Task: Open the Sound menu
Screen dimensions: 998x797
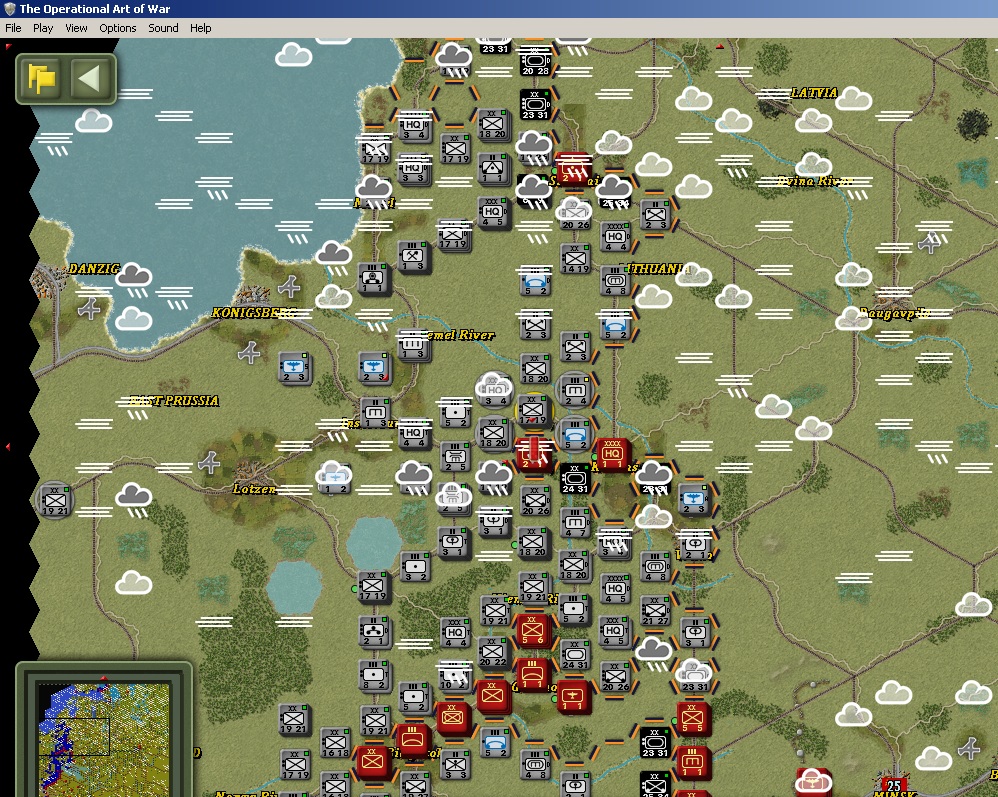Action: tap(164, 28)
